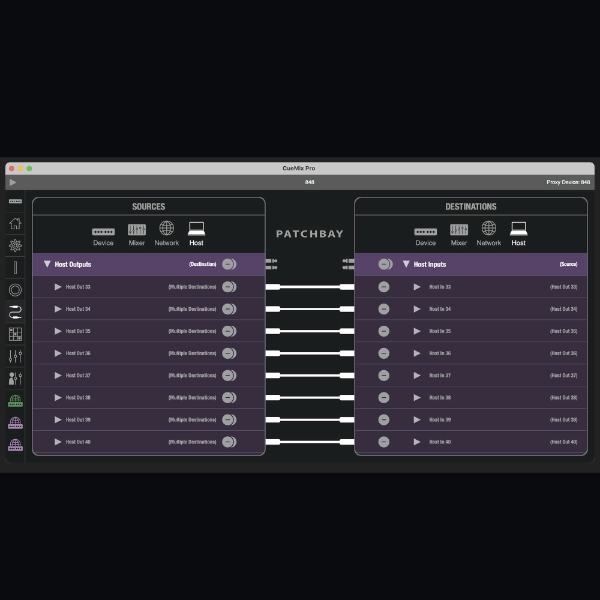Screen dimensions: 600x600
Task: Disconnect Host Out 39 from its destinations
Action: [x=229, y=420]
